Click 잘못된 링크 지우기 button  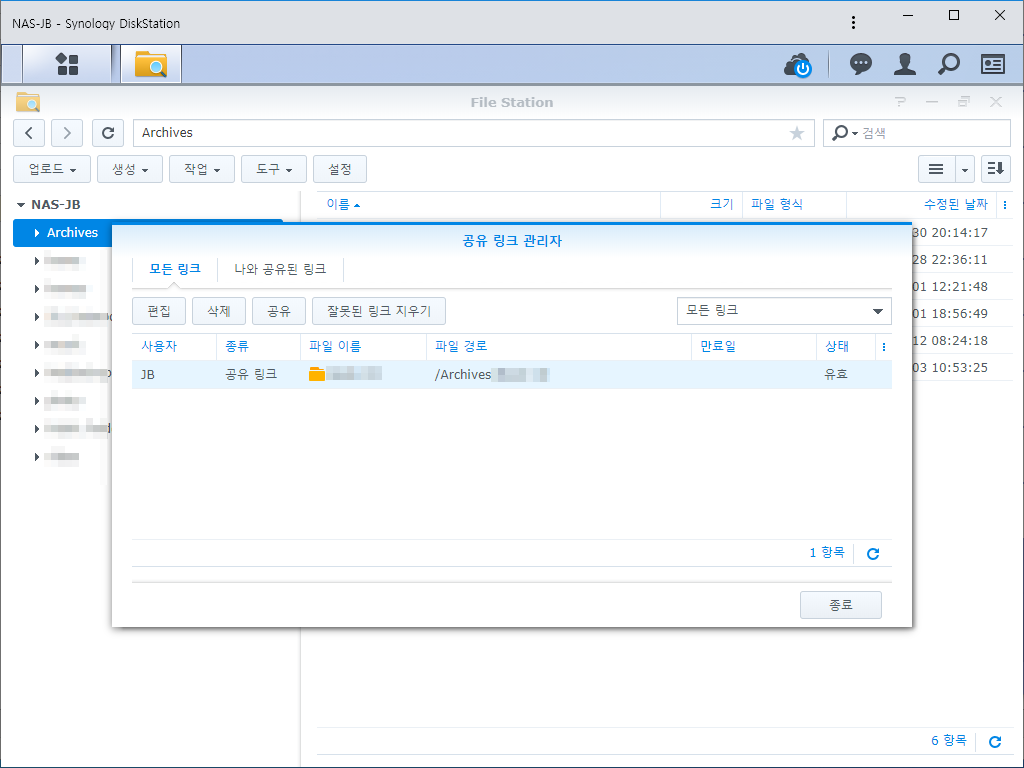click(x=379, y=311)
